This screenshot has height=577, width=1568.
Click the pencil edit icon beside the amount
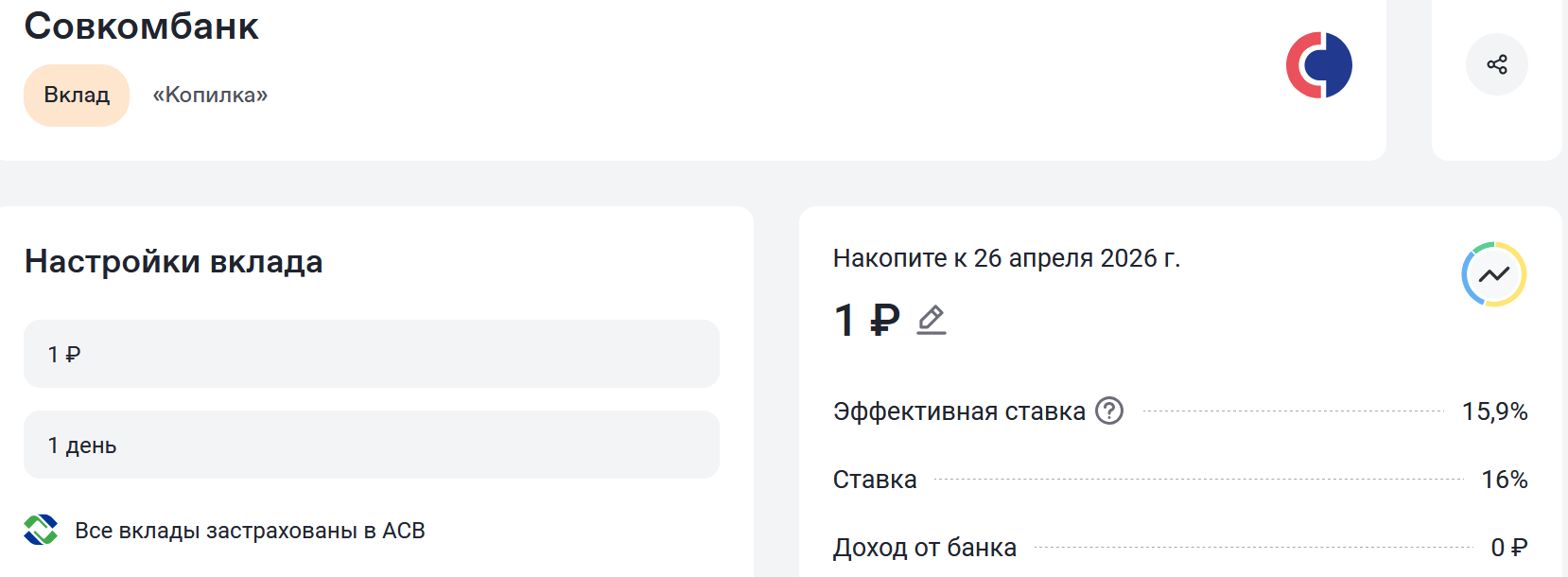point(932,320)
